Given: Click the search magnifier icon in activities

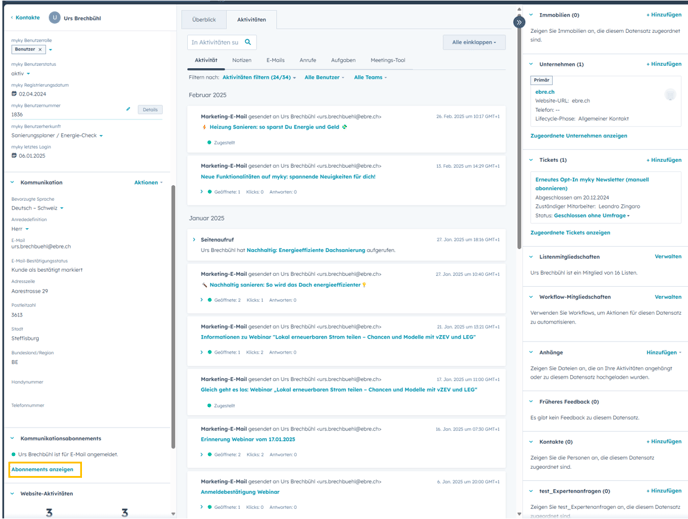Looking at the screenshot, I should point(248,42).
